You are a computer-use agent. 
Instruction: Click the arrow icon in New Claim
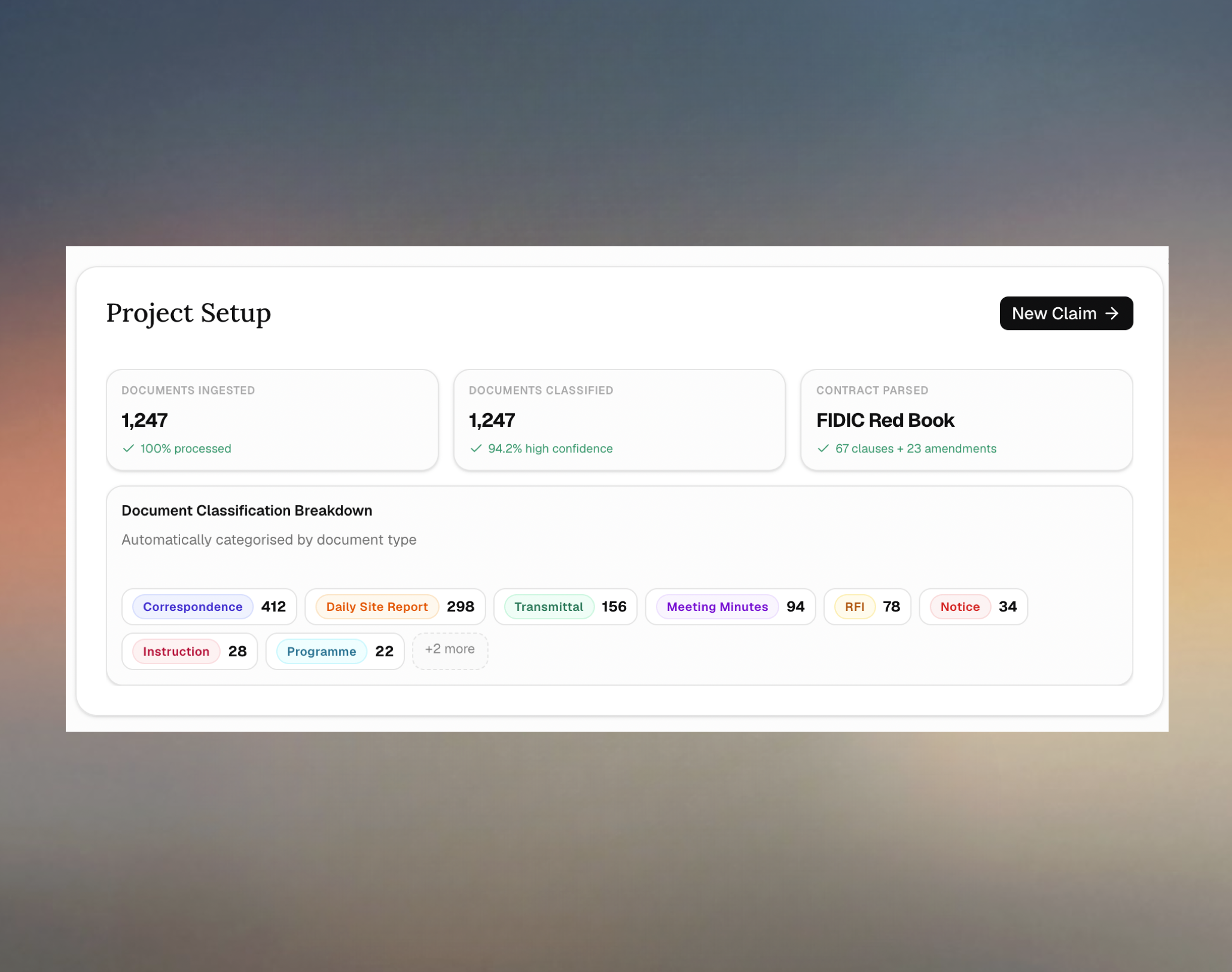coord(1112,313)
